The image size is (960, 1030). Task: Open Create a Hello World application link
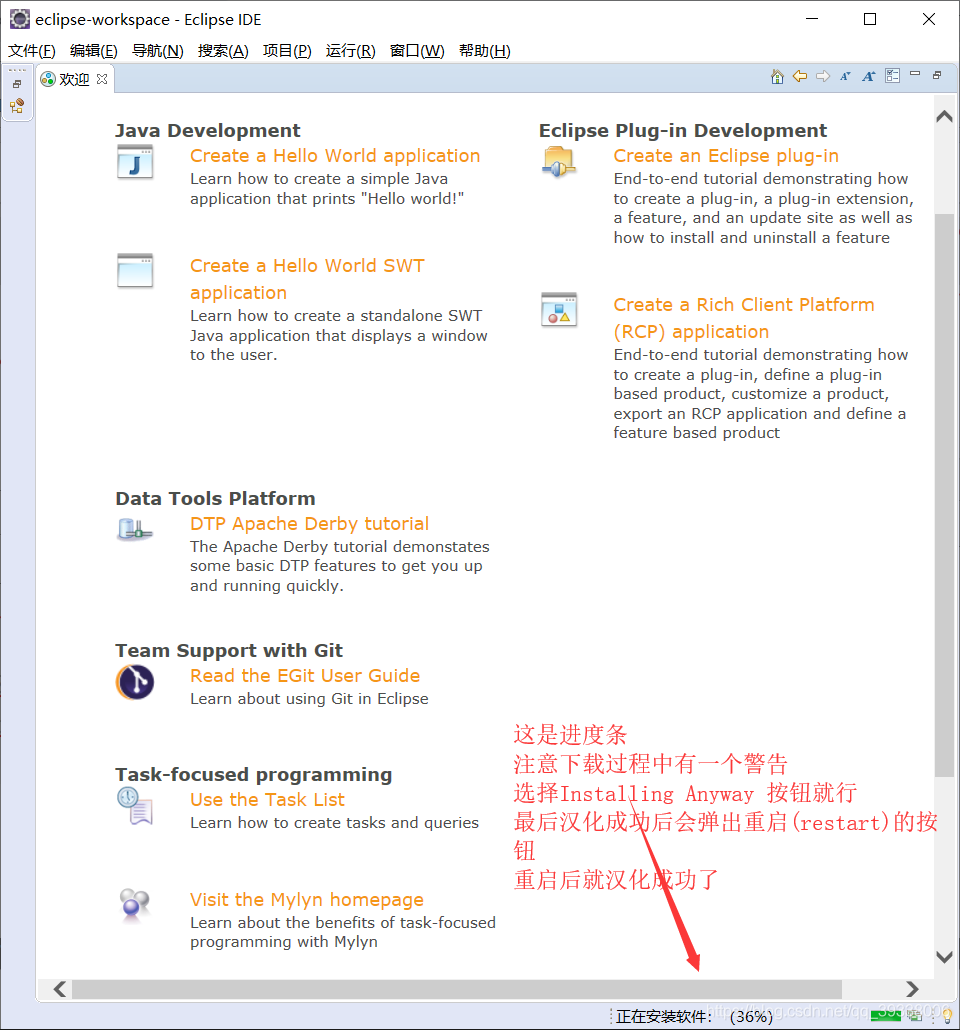(335, 156)
